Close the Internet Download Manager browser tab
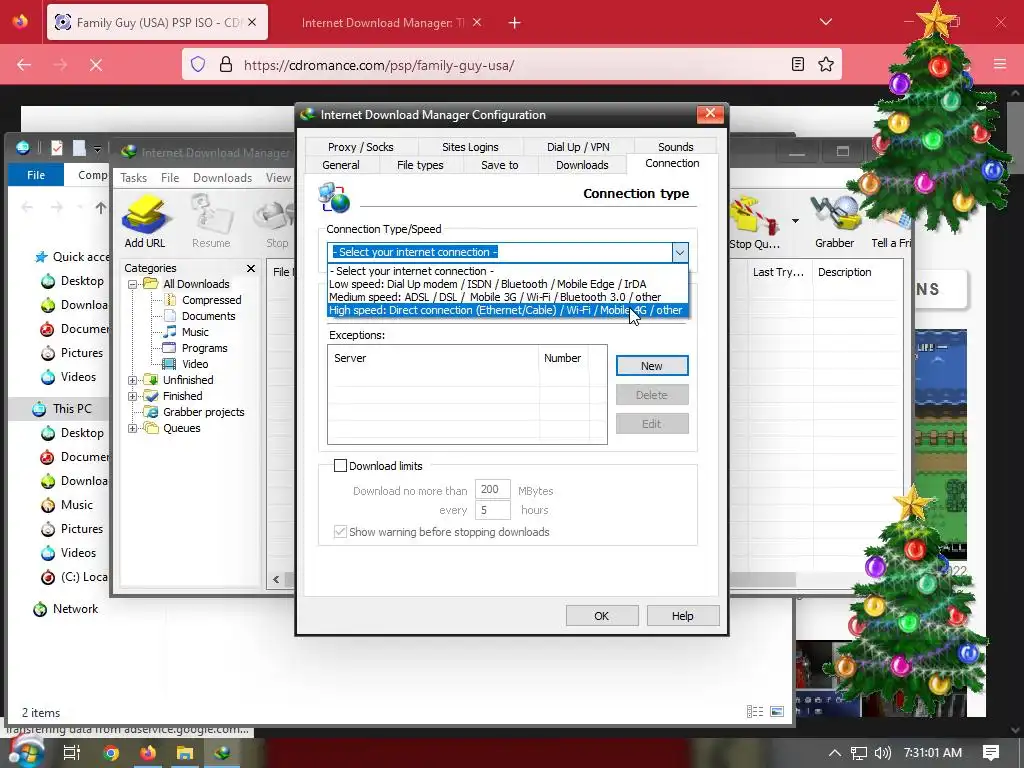The image size is (1024, 768). point(477,22)
